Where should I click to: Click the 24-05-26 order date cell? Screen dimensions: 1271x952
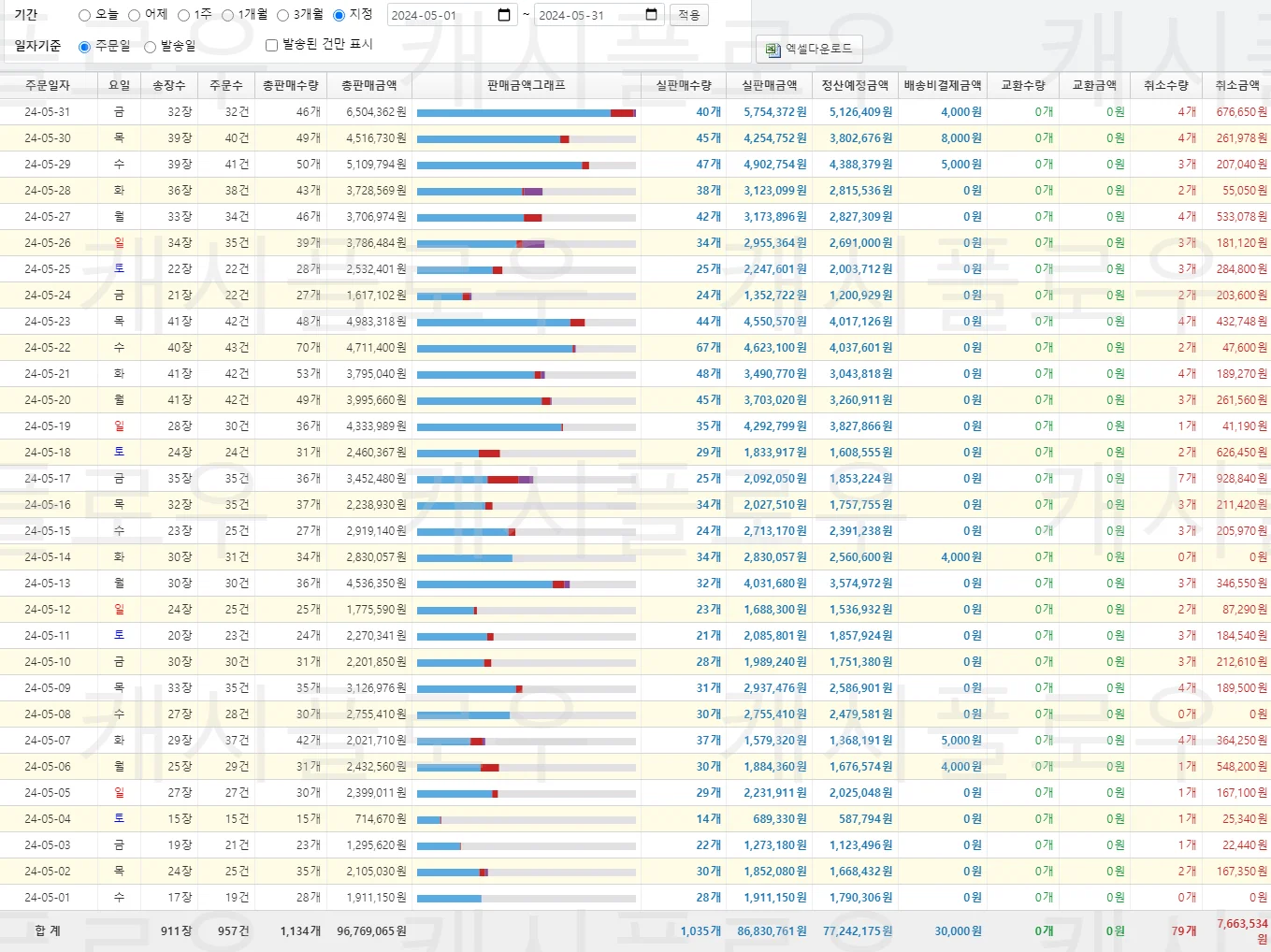pos(48,243)
